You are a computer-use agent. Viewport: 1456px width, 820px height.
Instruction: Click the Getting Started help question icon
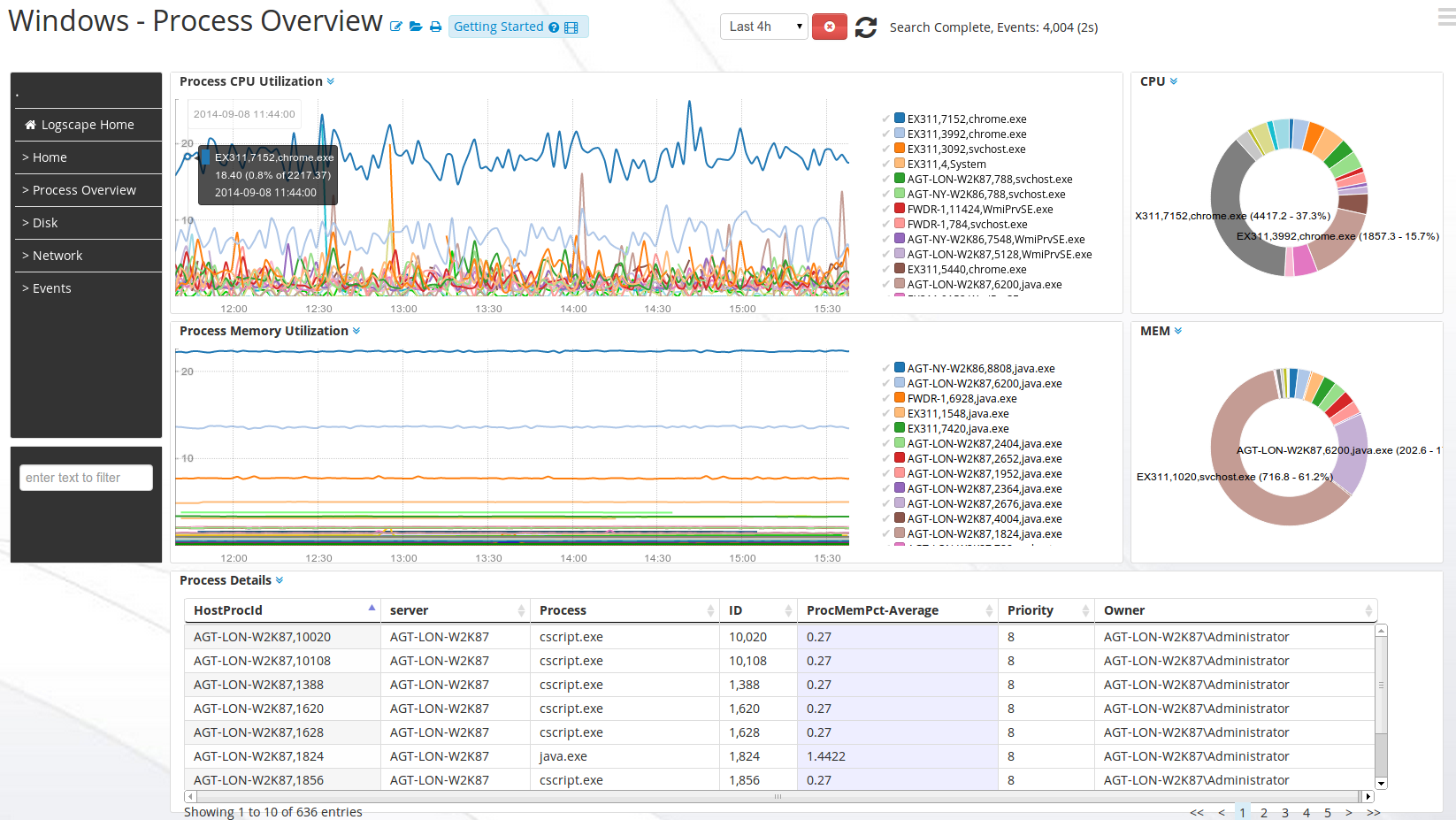pos(554,27)
